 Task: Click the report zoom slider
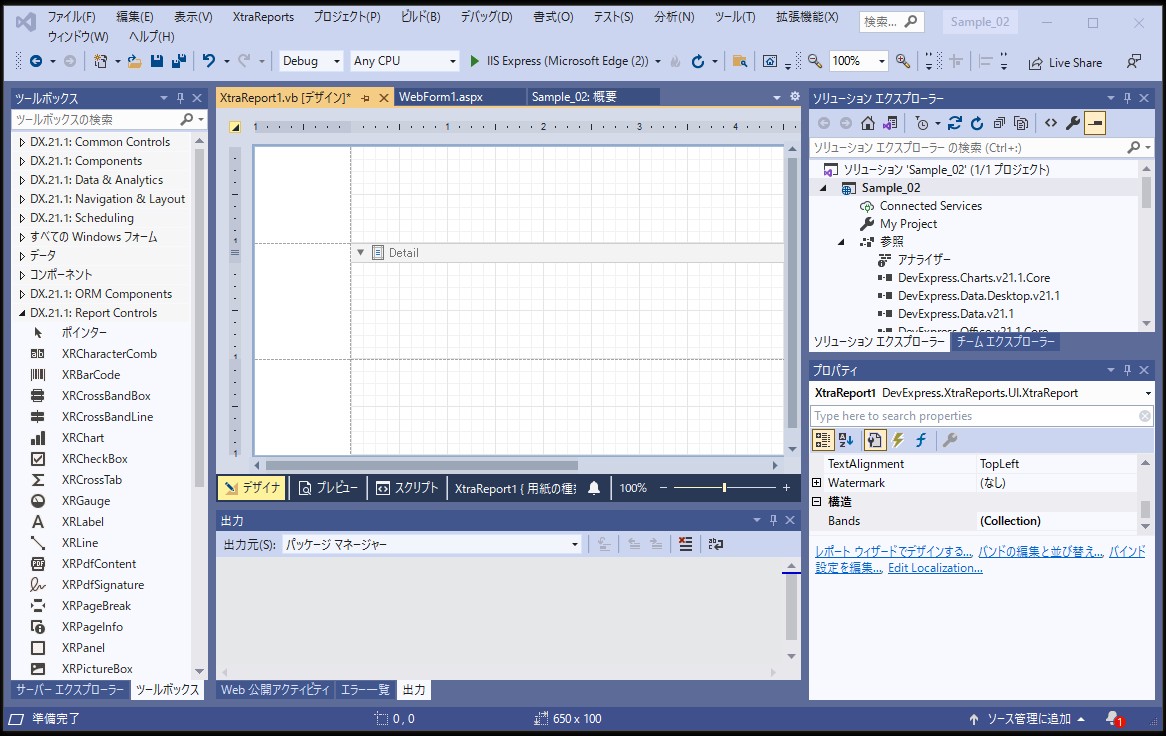[724, 488]
